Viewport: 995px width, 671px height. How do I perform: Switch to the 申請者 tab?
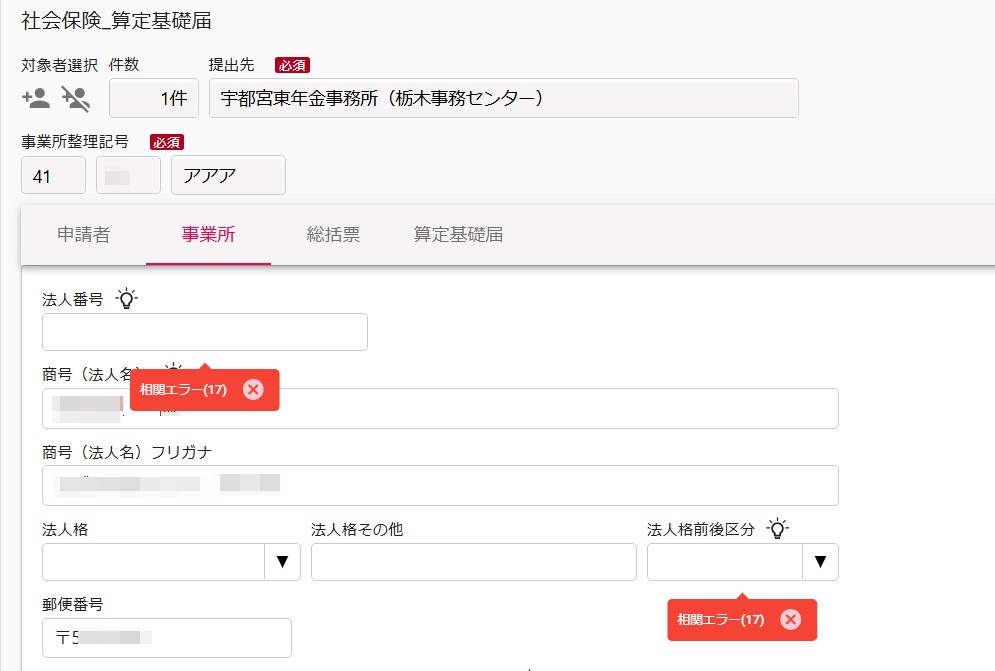pos(83,234)
